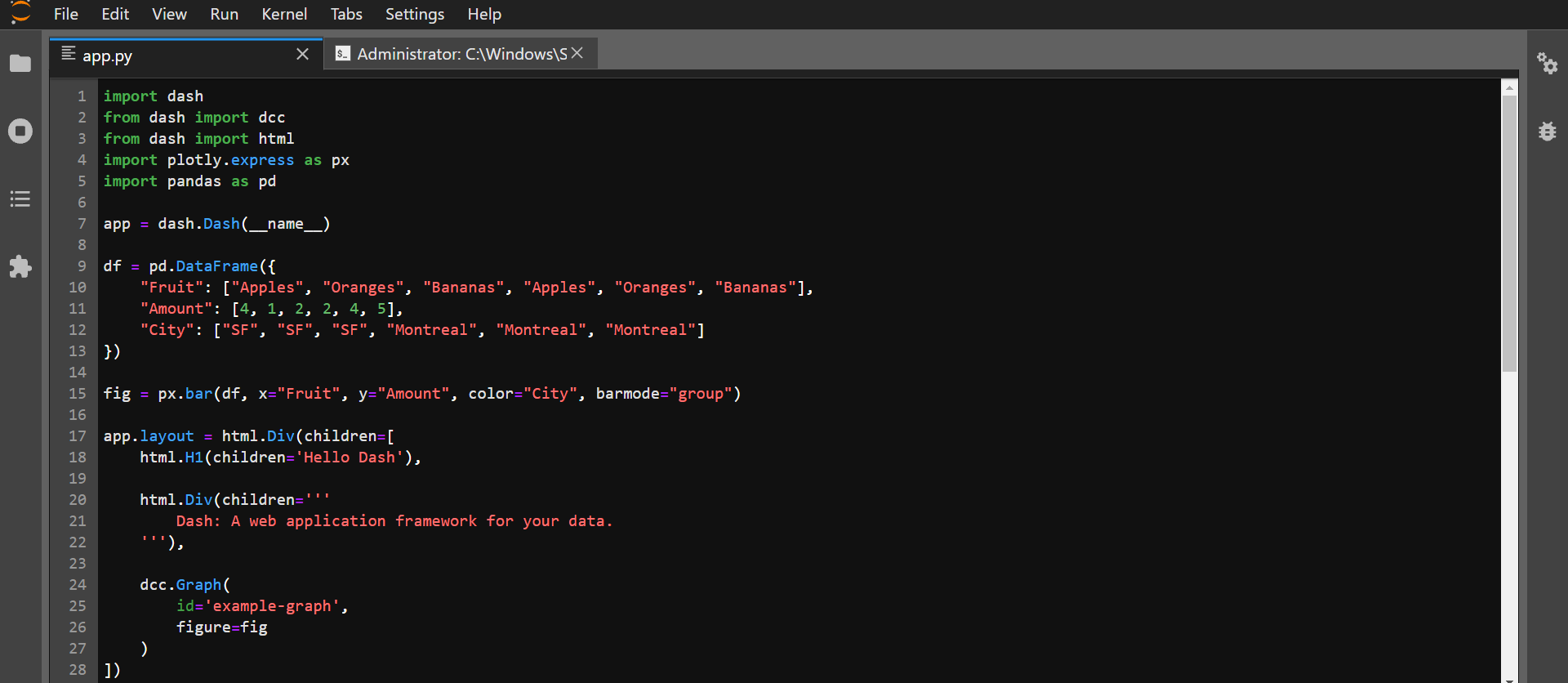Image resolution: width=1568 pixels, height=683 pixels.
Task: Click the "City" key on line 12
Action: (167, 329)
